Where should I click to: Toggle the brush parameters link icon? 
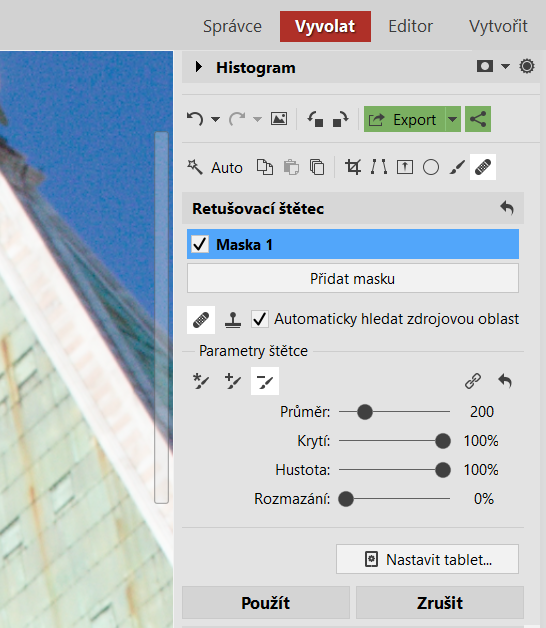point(473,381)
